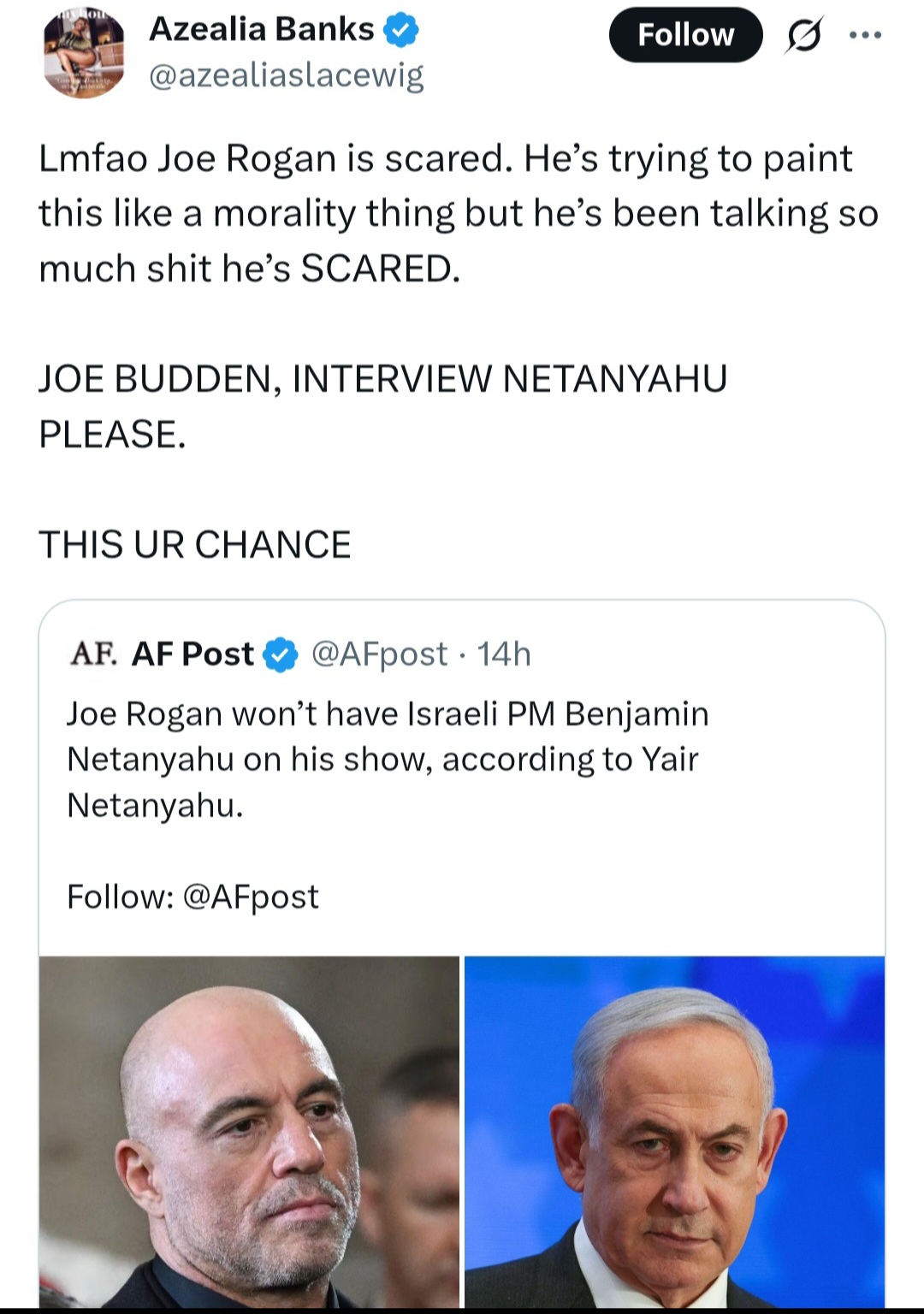The width and height of the screenshot is (924, 1314).
Task: Open the @AFpost handle beside 14h
Action: click(379, 654)
